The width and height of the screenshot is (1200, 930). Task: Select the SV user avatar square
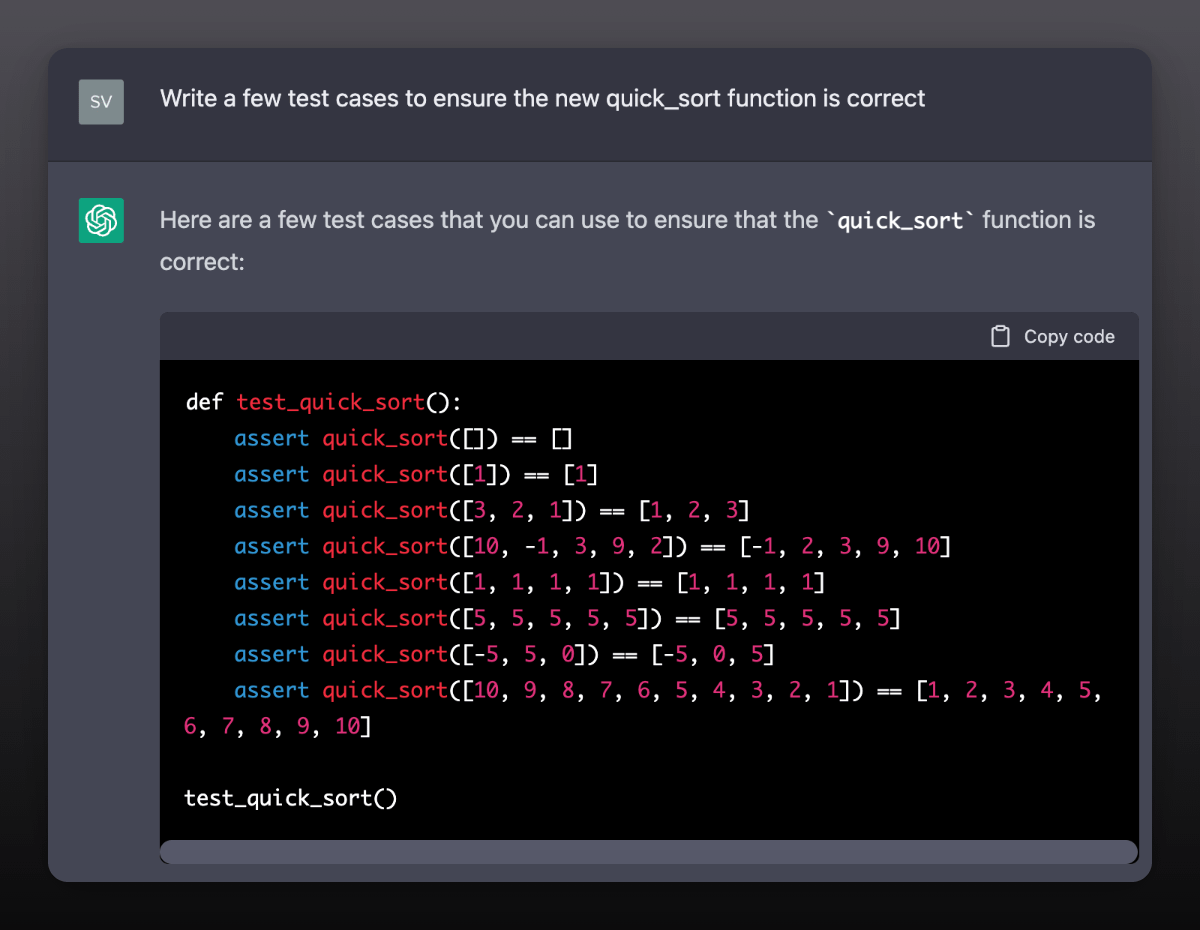100,101
